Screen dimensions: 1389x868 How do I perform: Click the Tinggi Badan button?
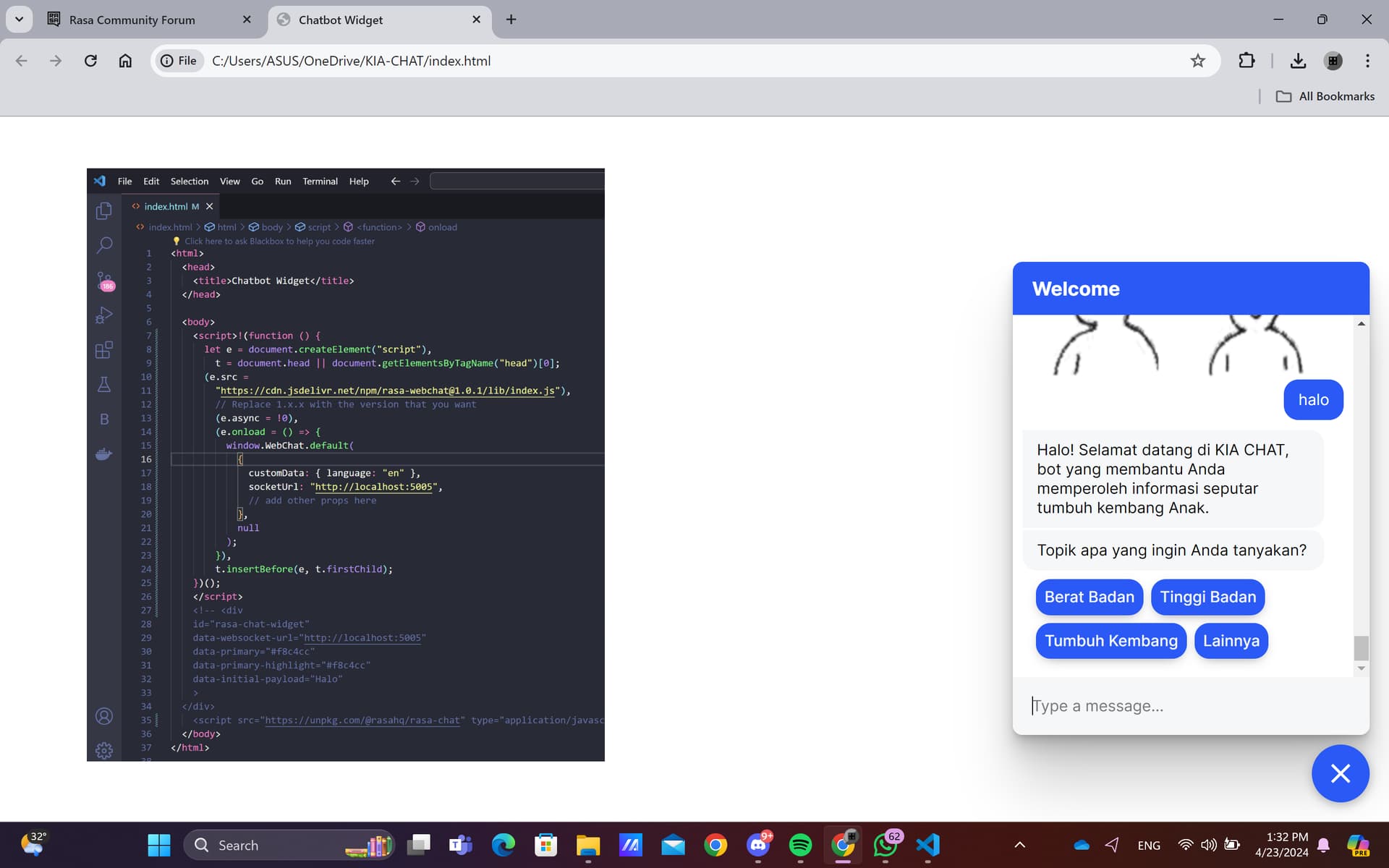click(x=1207, y=597)
